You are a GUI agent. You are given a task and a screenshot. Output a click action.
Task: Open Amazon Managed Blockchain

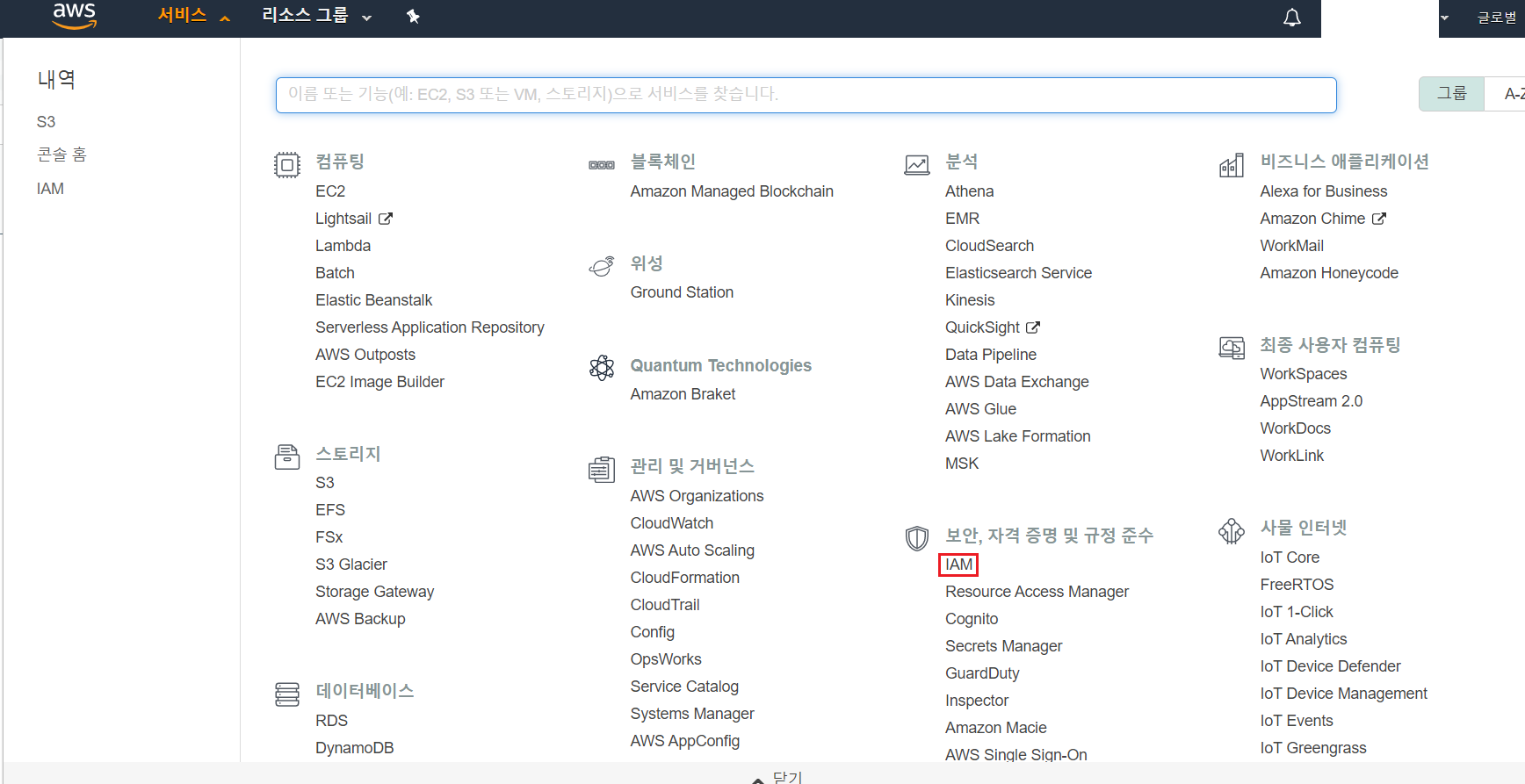732,191
